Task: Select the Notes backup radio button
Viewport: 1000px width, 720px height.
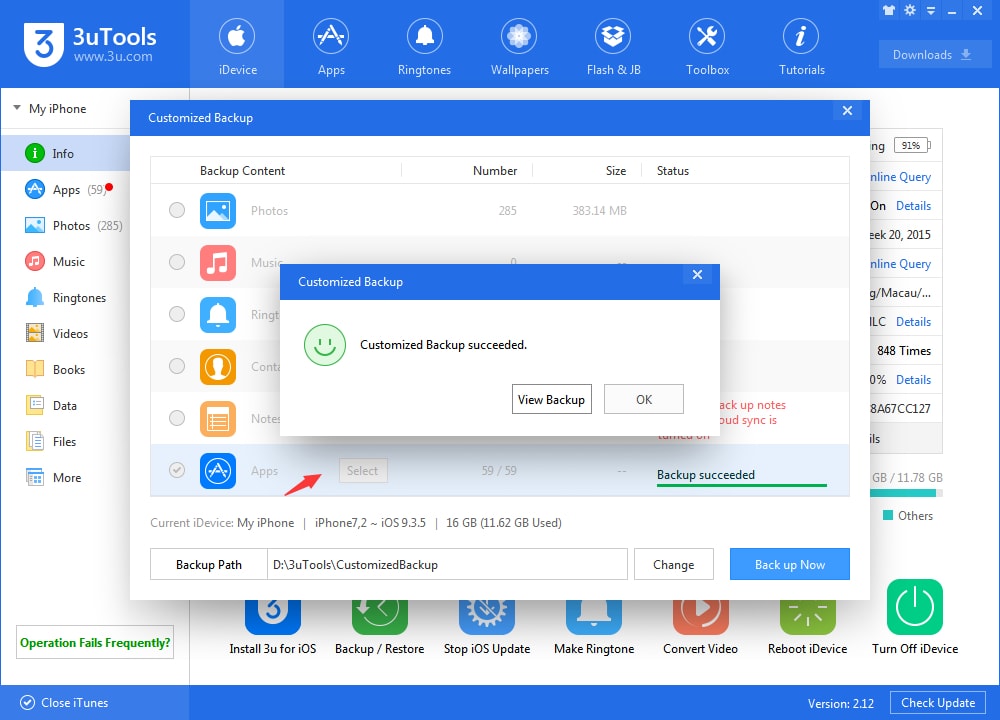Action: (x=177, y=418)
